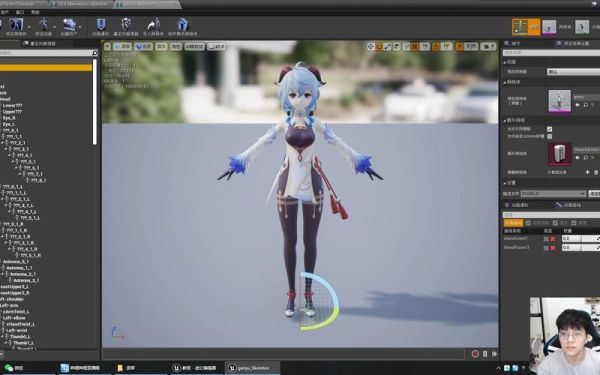Toggle third filter checkbox in curve panel
Viewport: 600px width, 375px height.
pos(574,223)
